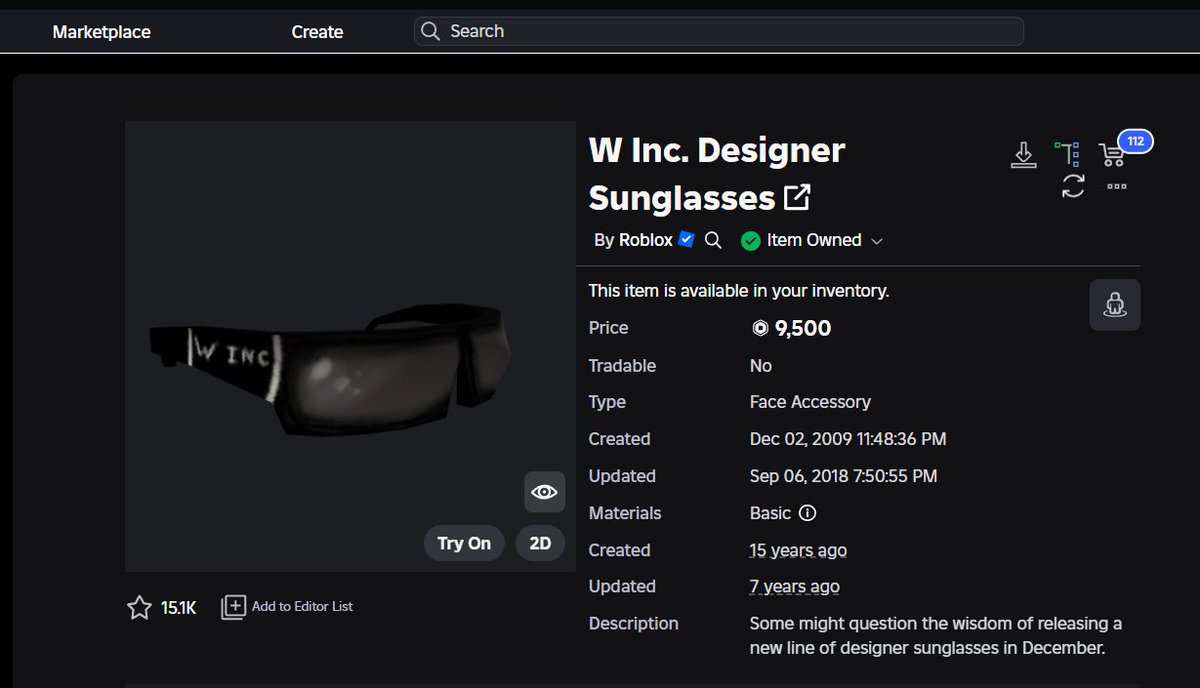The width and height of the screenshot is (1200, 688).
Task: Click Add to Editor List text
Action: (x=302, y=606)
